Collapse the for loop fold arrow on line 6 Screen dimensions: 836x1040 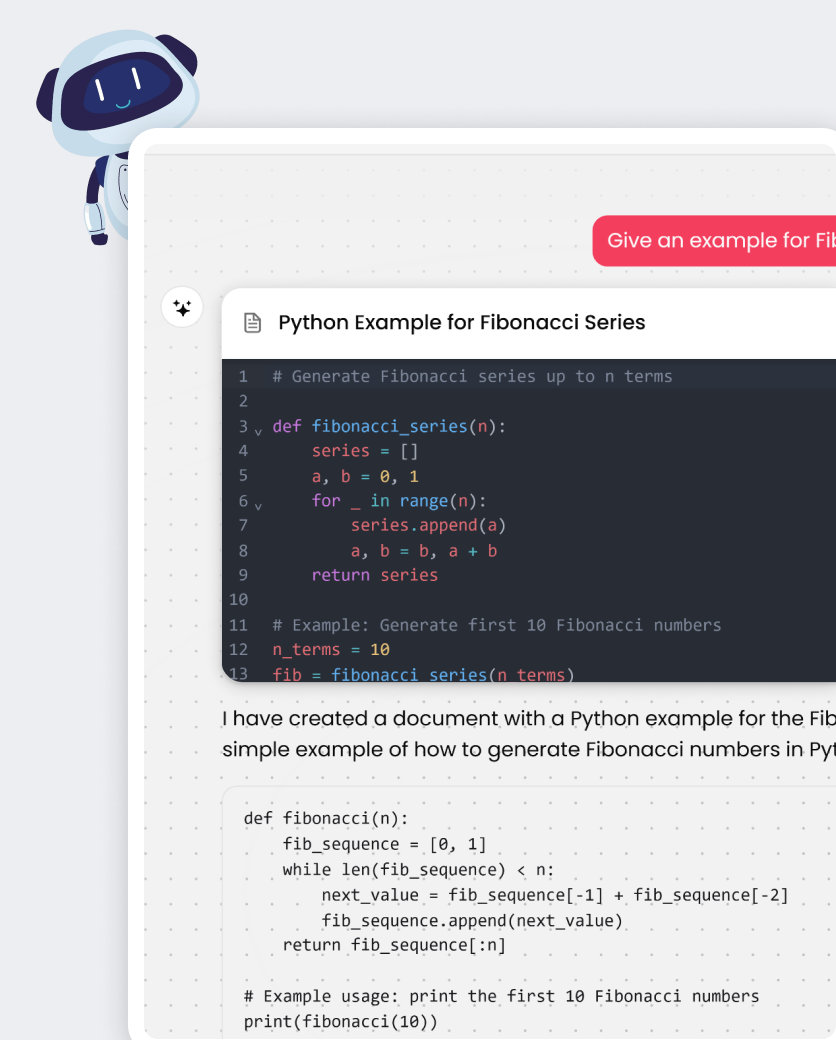click(258, 506)
